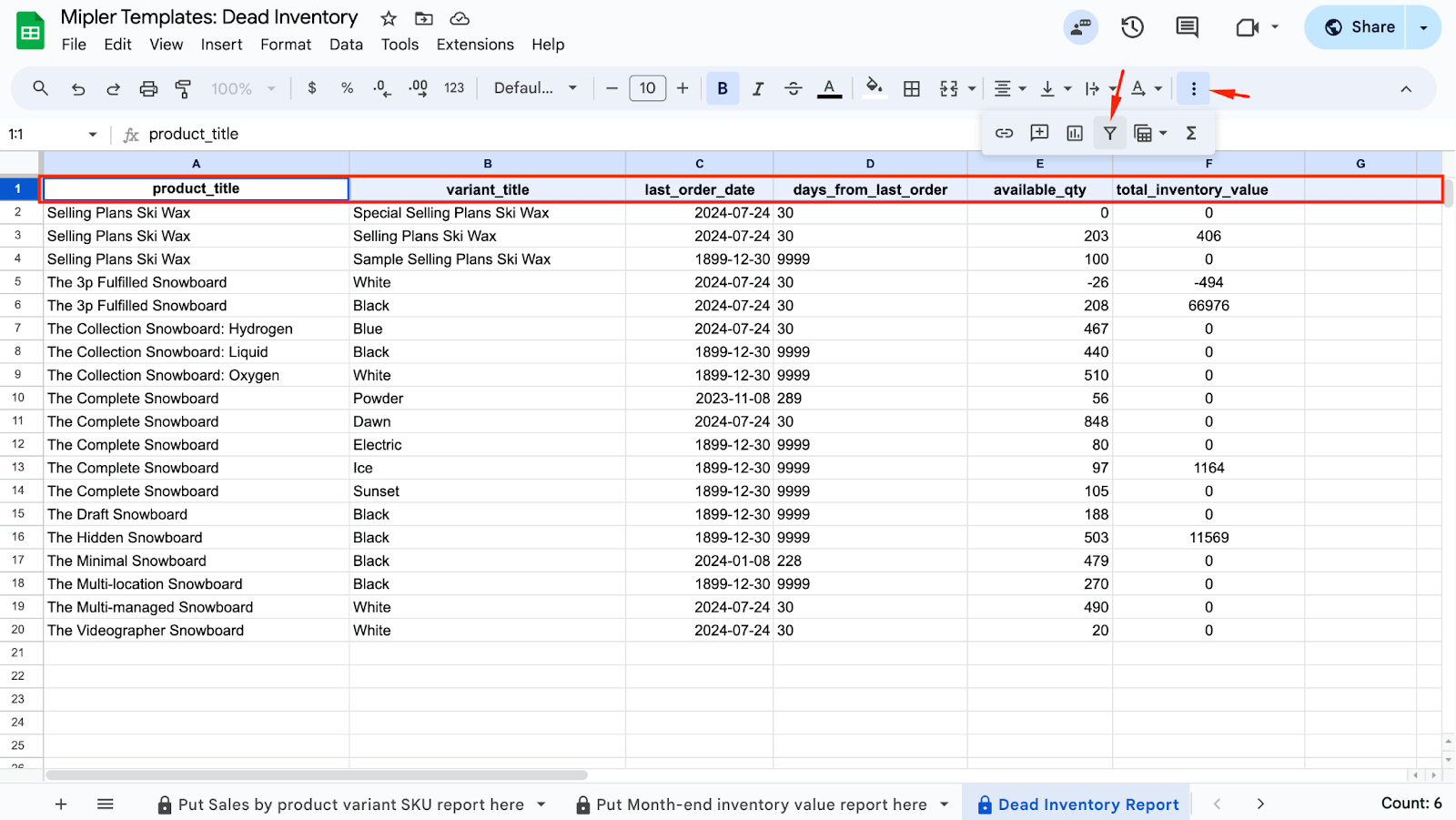The width and height of the screenshot is (1456, 820).
Task: Click the Share button
Action: [x=1360, y=27]
